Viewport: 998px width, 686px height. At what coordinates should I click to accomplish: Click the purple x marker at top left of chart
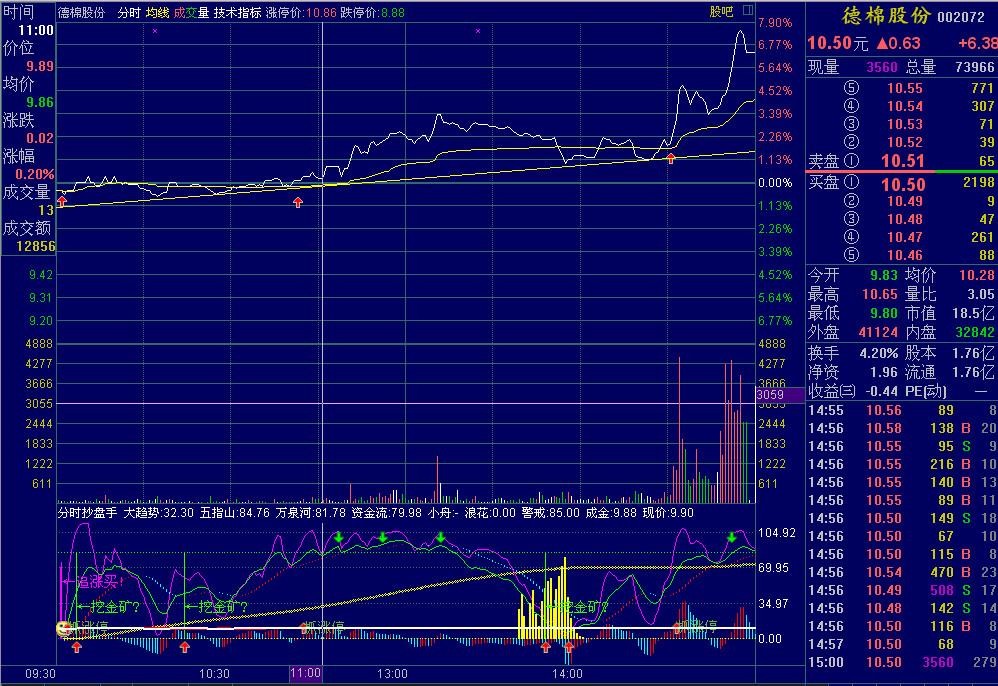point(154,32)
